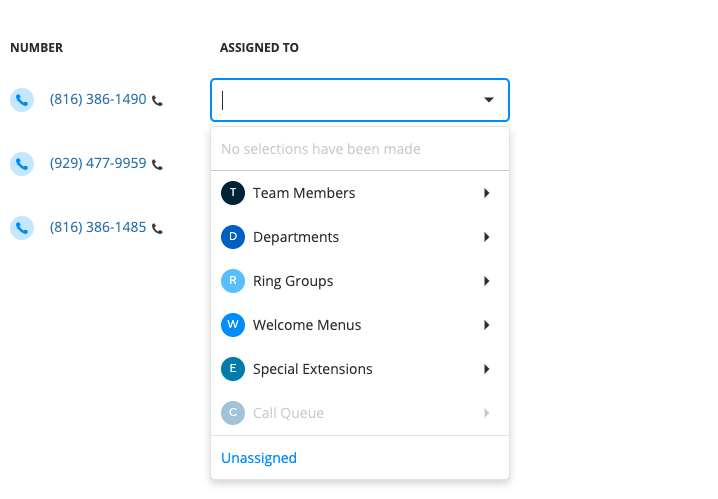
Task: Collapse the Assigned To dropdown caret
Action: point(489,99)
